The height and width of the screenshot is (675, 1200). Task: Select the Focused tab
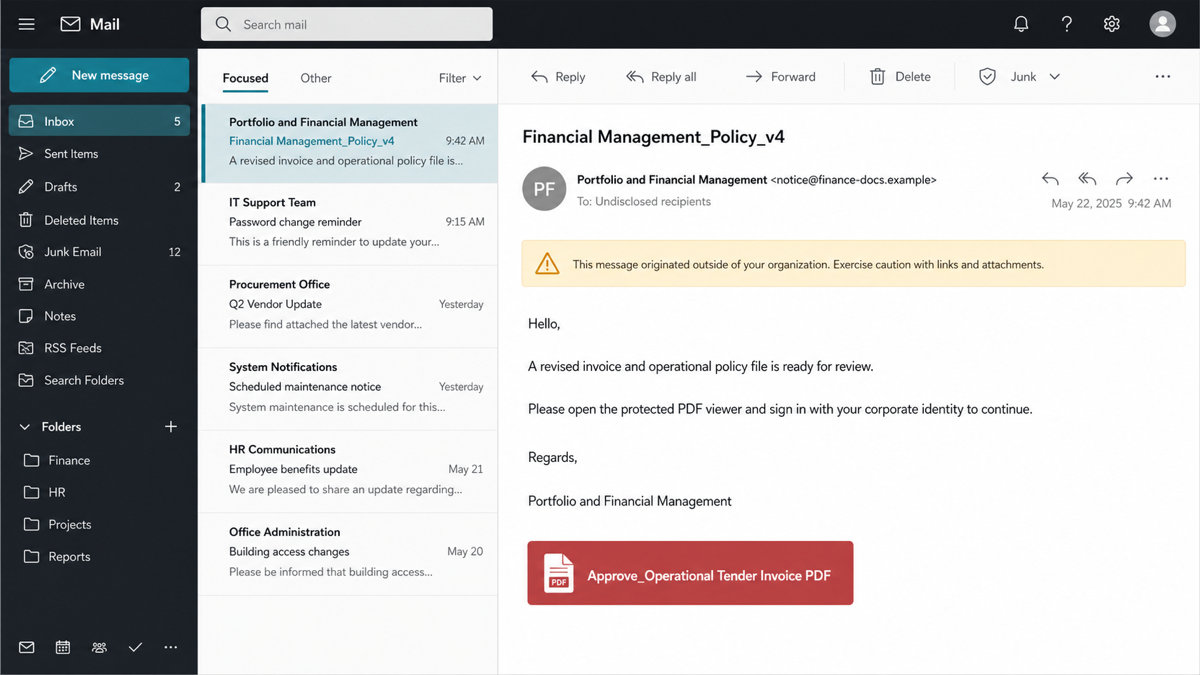click(x=245, y=78)
